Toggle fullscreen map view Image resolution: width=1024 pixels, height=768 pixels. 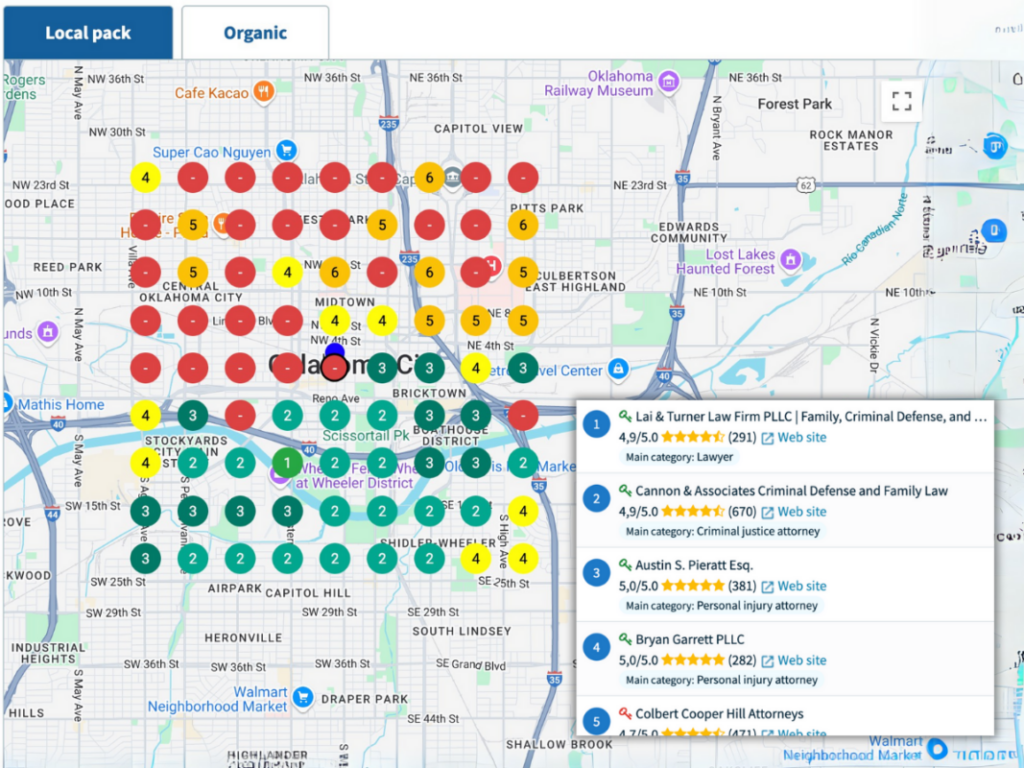pyautogui.click(x=902, y=101)
